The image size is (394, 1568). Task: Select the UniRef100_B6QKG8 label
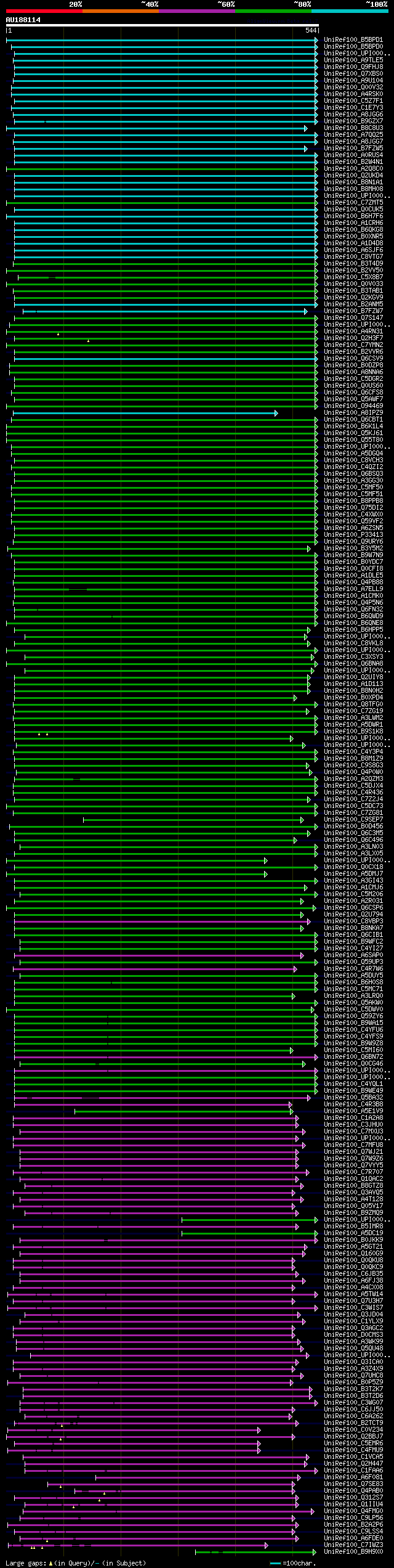coord(353,230)
